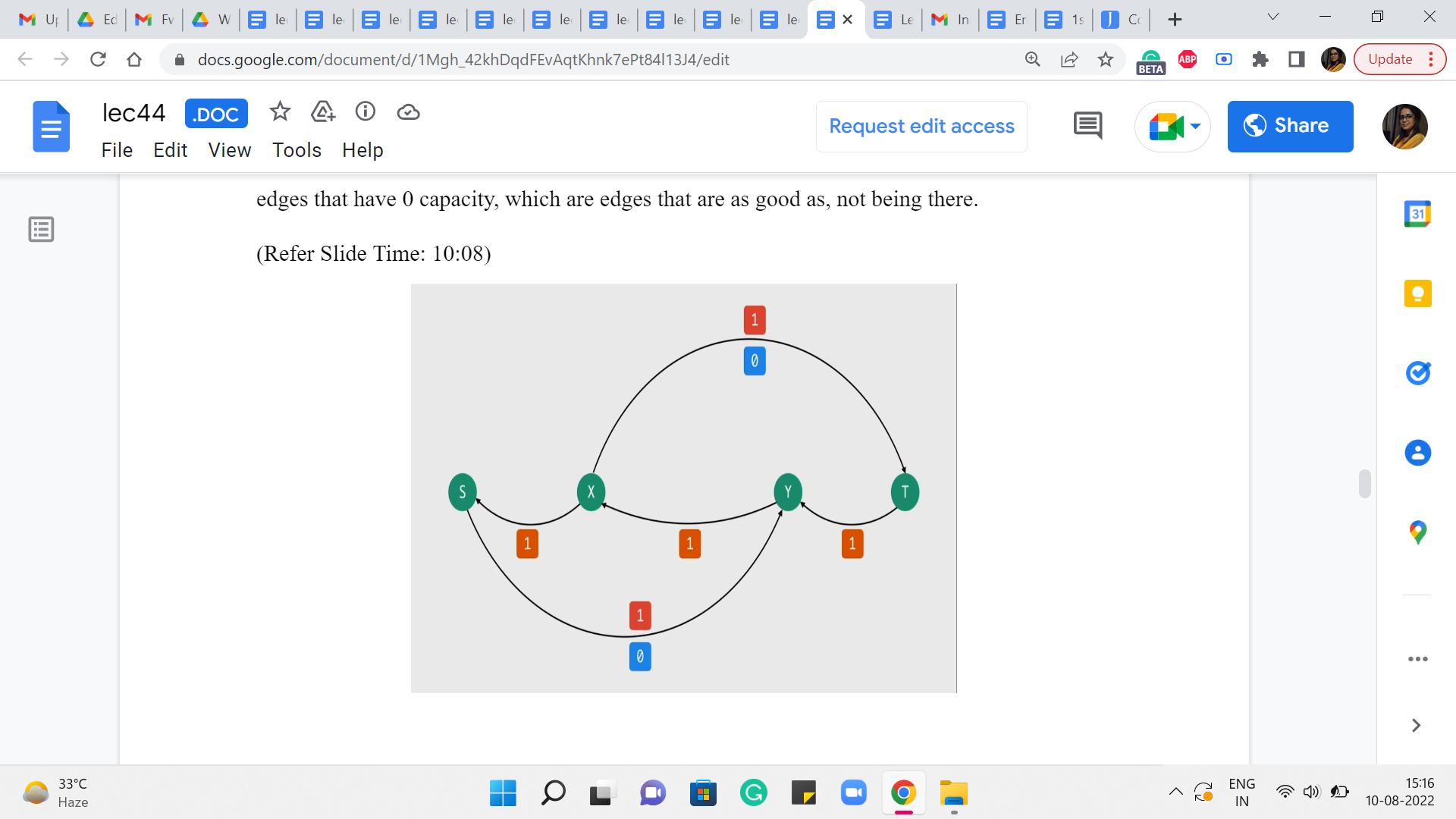This screenshot has width=1456, height=819.
Task: Open Zoom from taskbar
Action: [x=853, y=793]
